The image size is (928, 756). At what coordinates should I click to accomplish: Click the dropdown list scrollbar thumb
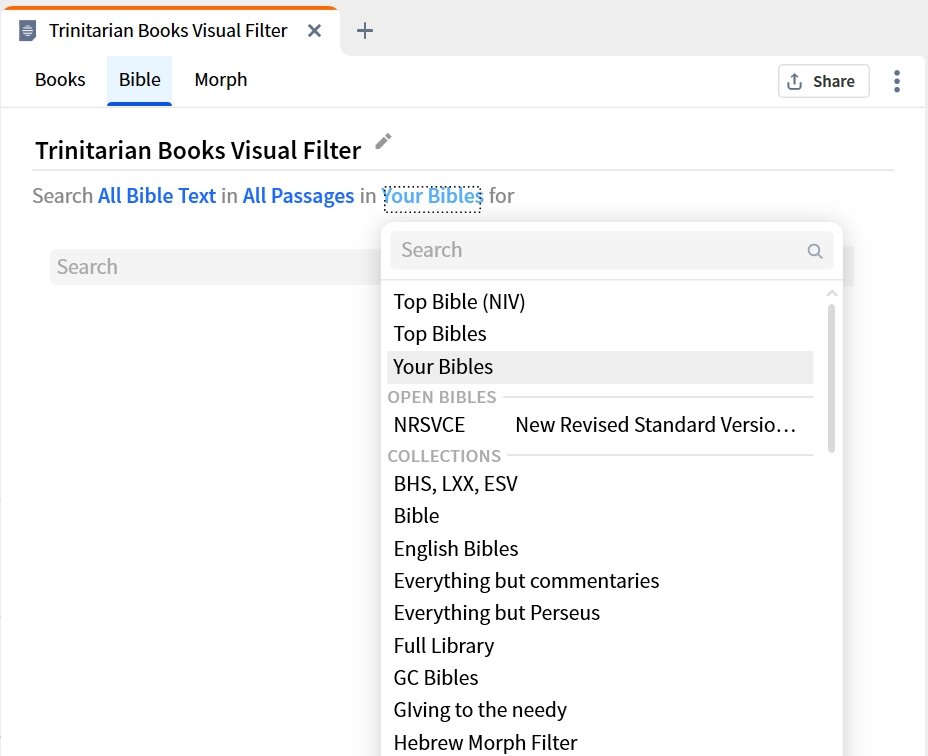(x=831, y=379)
